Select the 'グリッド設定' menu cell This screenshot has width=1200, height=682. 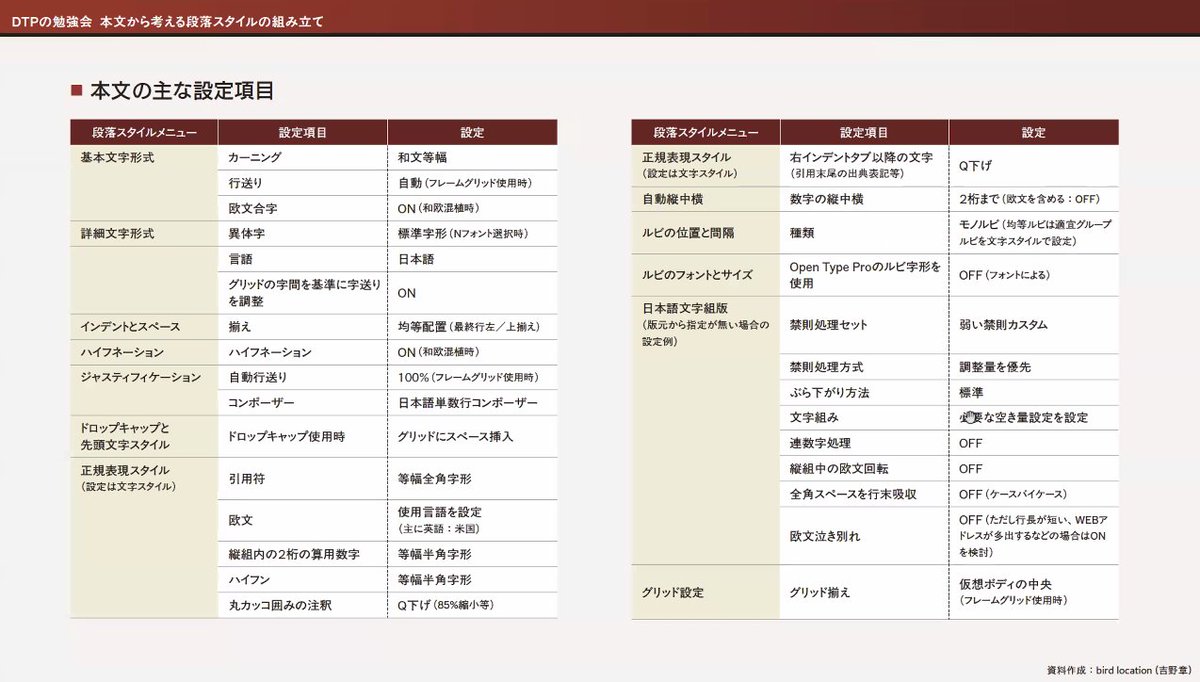(673, 592)
